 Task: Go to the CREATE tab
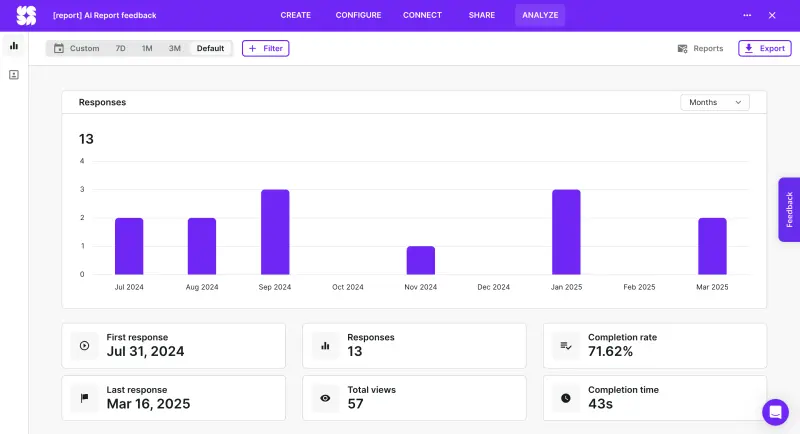point(295,15)
